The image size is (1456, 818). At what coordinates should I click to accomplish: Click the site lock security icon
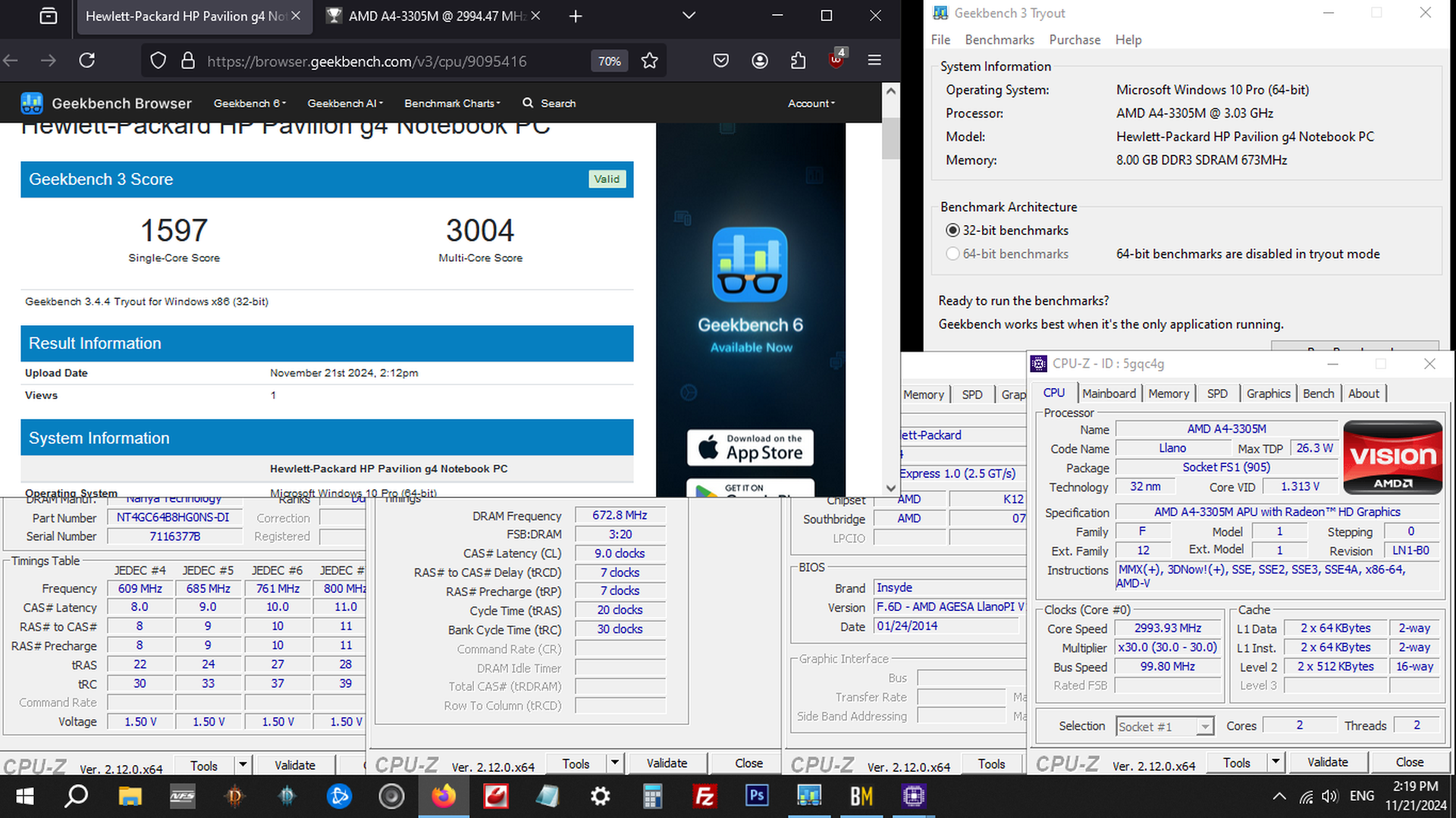pos(188,61)
